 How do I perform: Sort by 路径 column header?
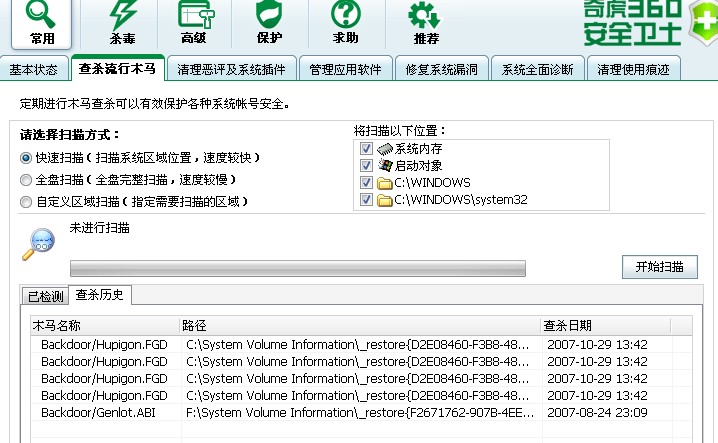tap(359, 326)
